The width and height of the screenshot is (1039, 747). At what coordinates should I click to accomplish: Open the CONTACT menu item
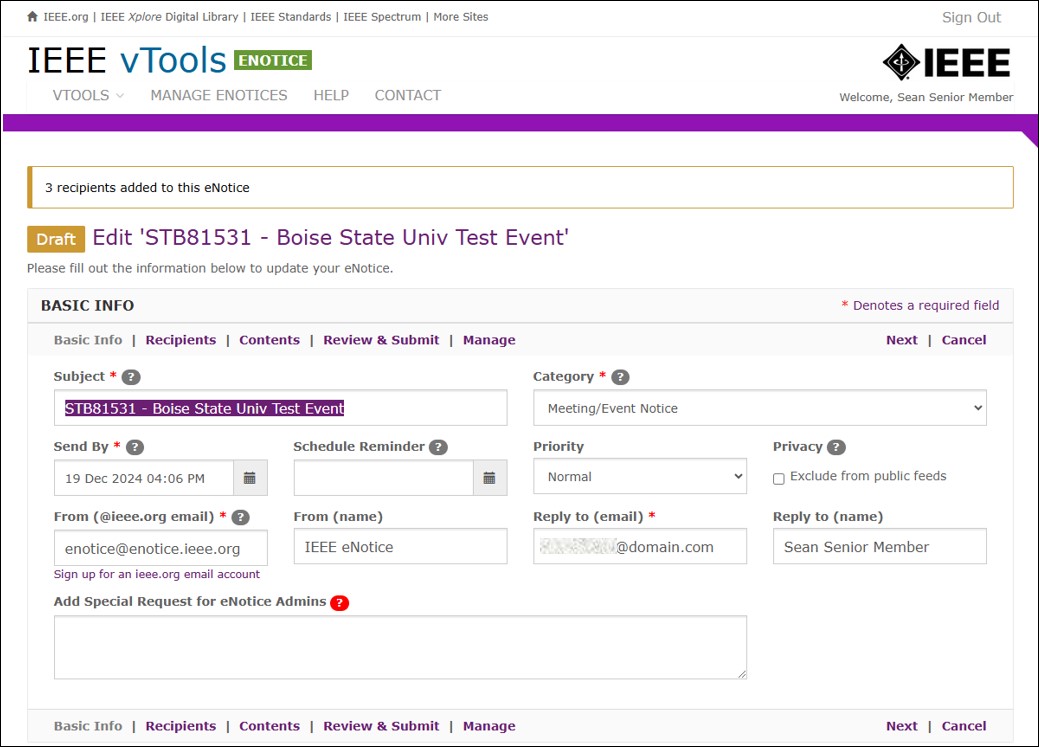[408, 95]
